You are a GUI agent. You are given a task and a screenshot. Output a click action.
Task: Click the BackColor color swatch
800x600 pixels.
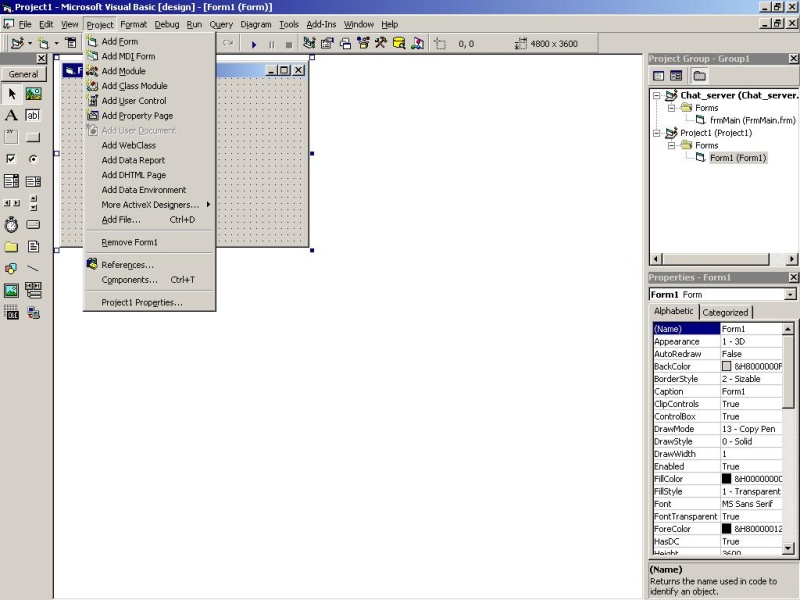pyautogui.click(x=727, y=366)
